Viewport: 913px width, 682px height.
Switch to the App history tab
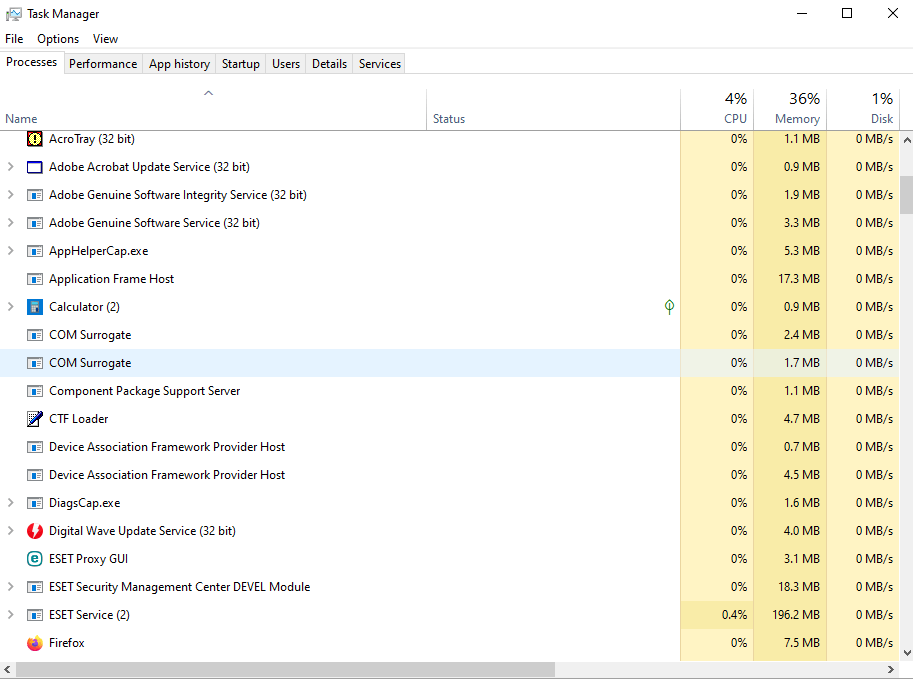[179, 63]
